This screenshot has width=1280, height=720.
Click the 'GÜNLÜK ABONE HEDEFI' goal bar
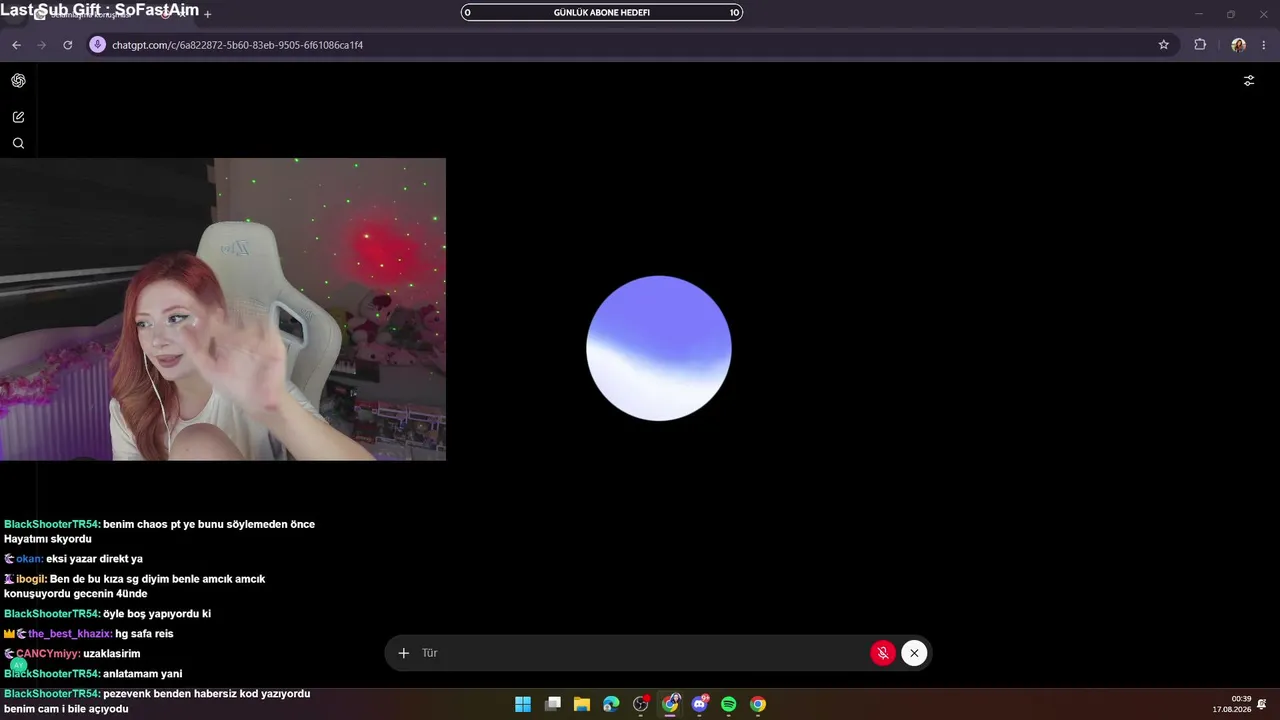pyautogui.click(x=602, y=13)
